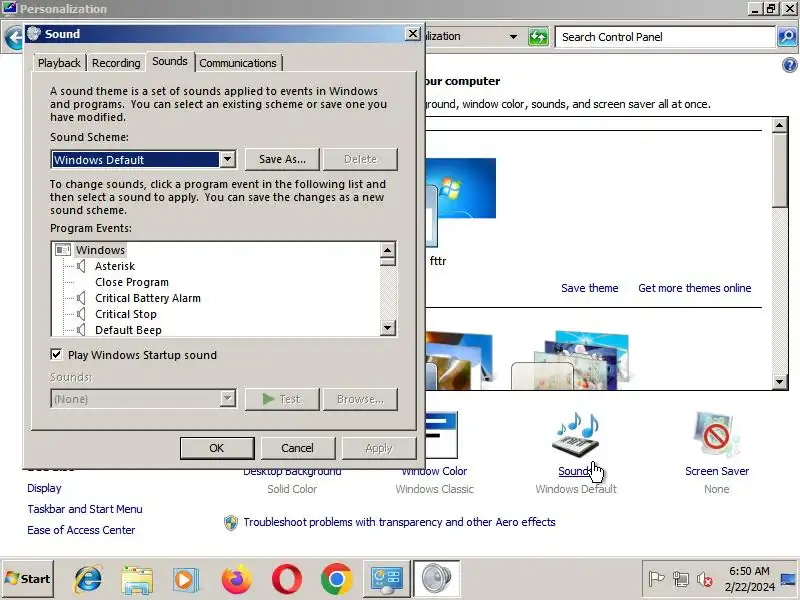
Task: Click the Windows folder icon in events list
Action: [63, 250]
